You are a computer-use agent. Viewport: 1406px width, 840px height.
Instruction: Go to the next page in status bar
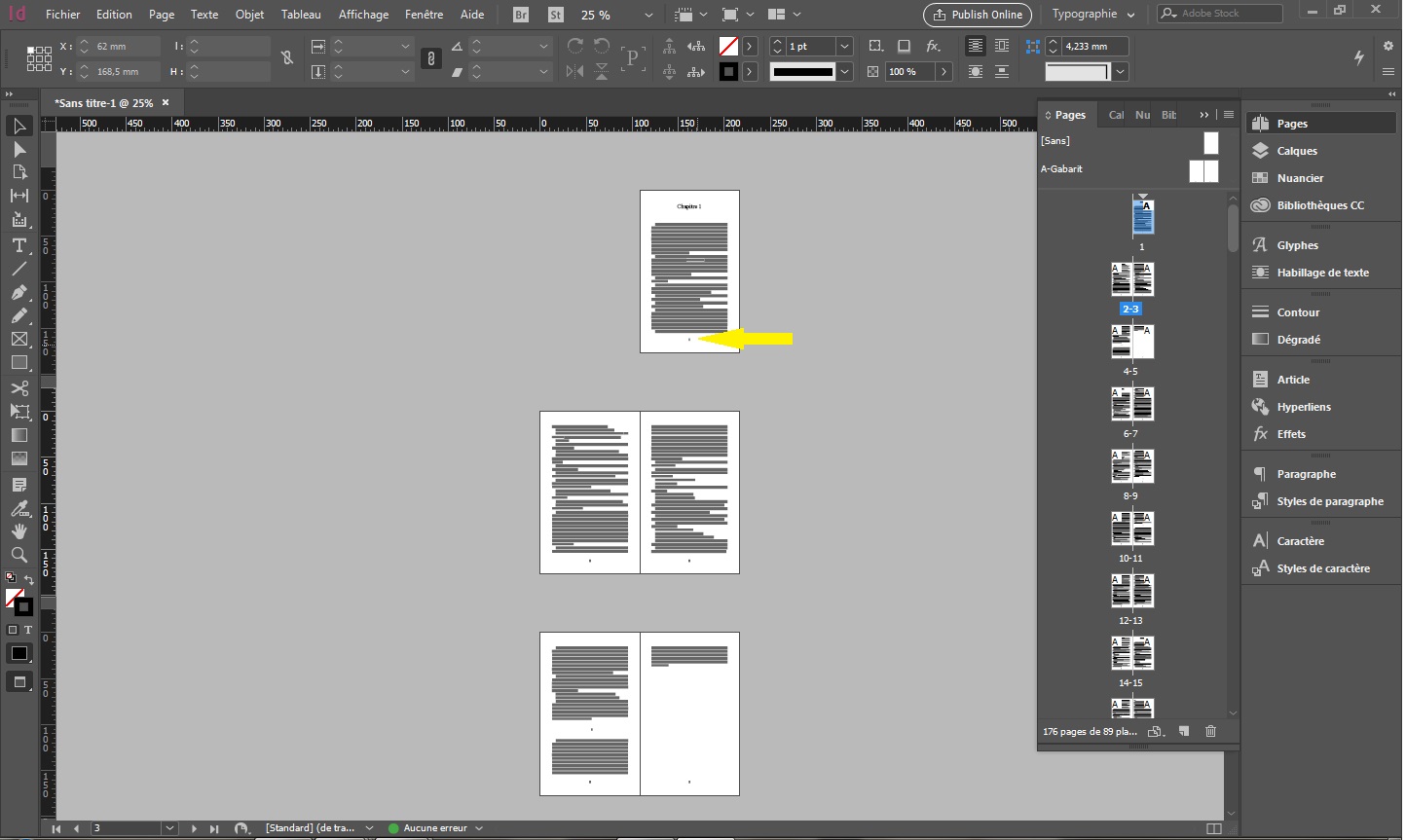(x=194, y=828)
